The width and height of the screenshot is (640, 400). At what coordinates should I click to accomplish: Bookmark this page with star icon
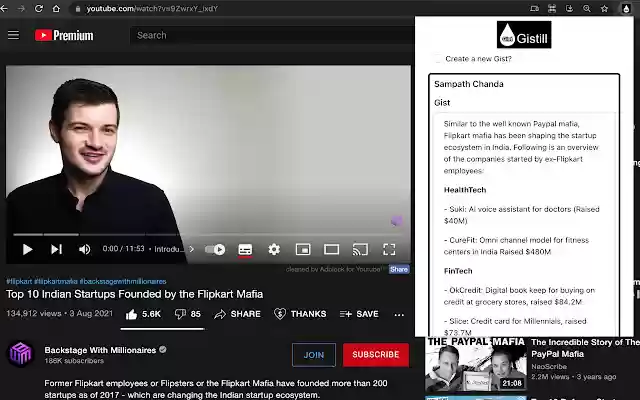coord(604,9)
